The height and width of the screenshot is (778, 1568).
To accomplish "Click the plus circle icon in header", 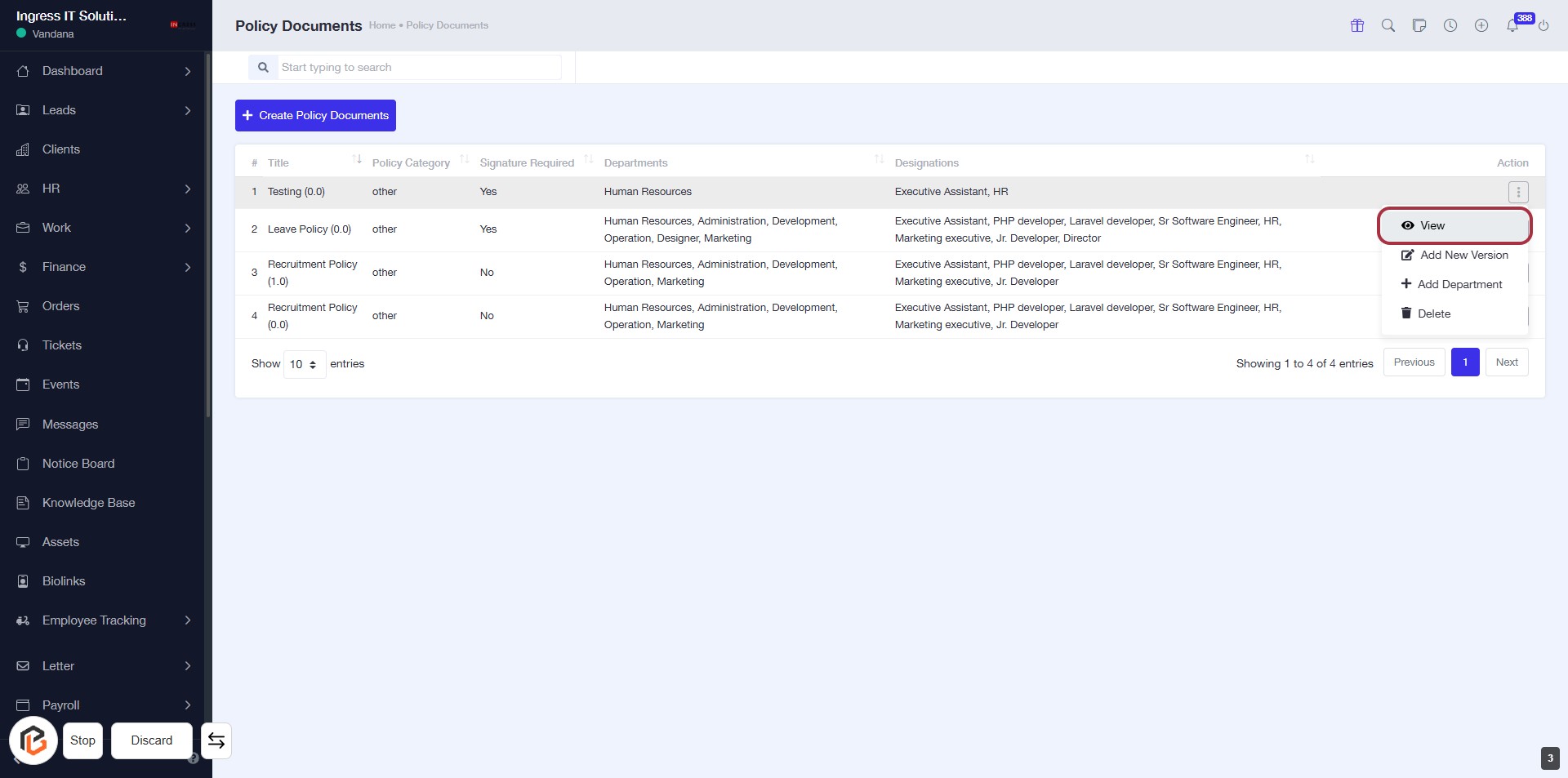I will coord(1481,25).
